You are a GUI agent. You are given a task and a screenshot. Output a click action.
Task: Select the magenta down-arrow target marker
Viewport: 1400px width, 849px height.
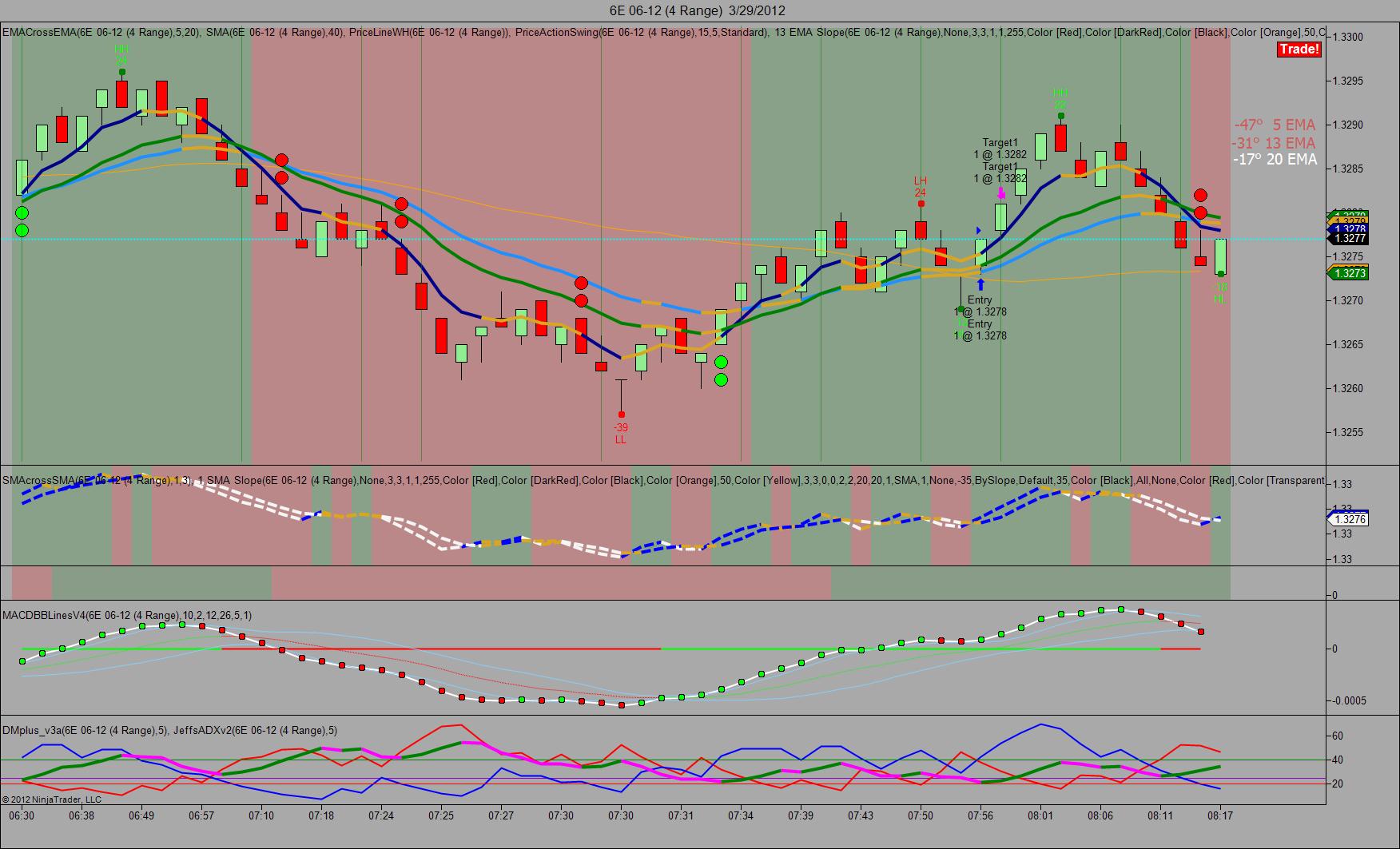1001,192
